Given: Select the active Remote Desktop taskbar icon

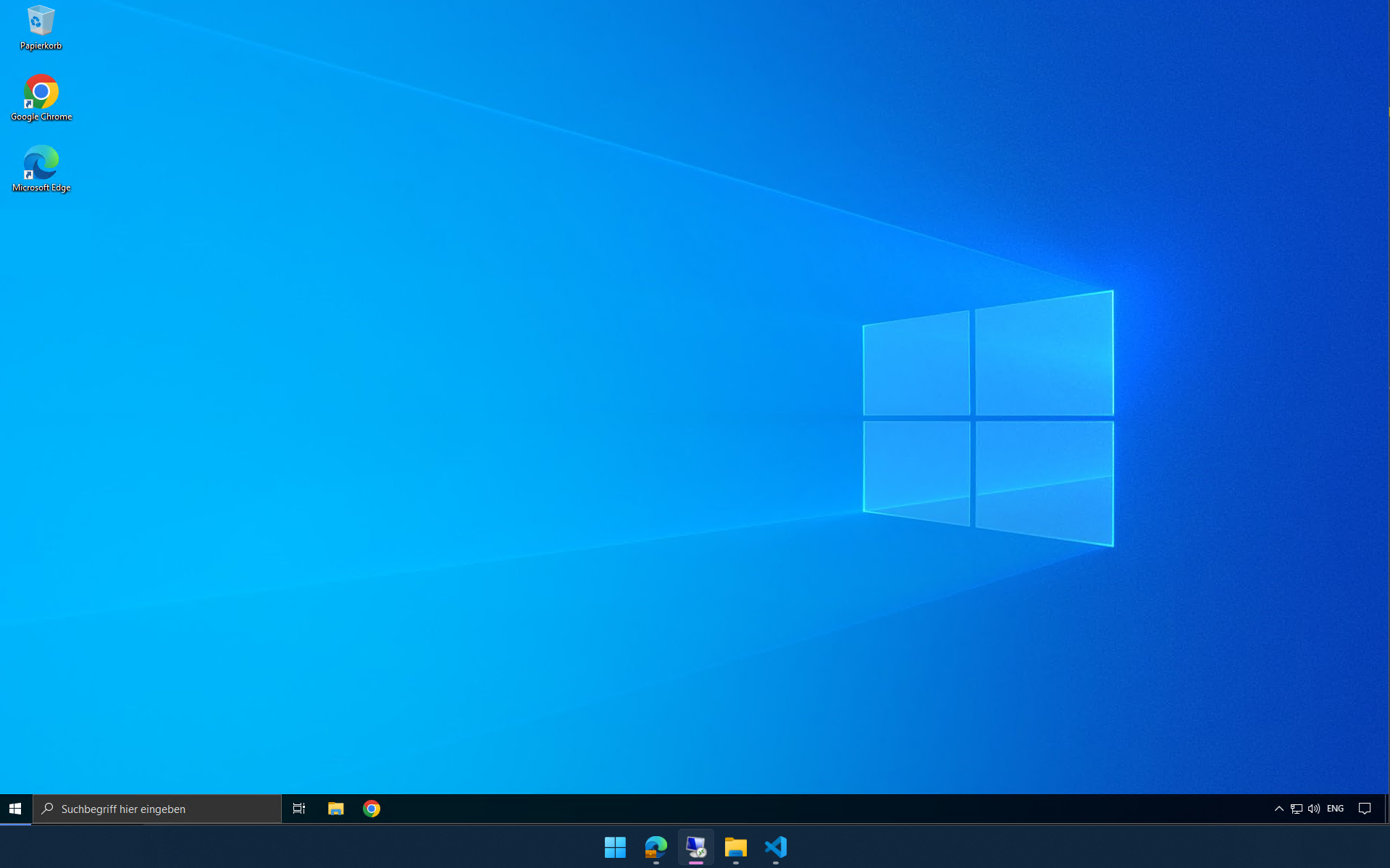Looking at the screenshot, I should 695,847.
